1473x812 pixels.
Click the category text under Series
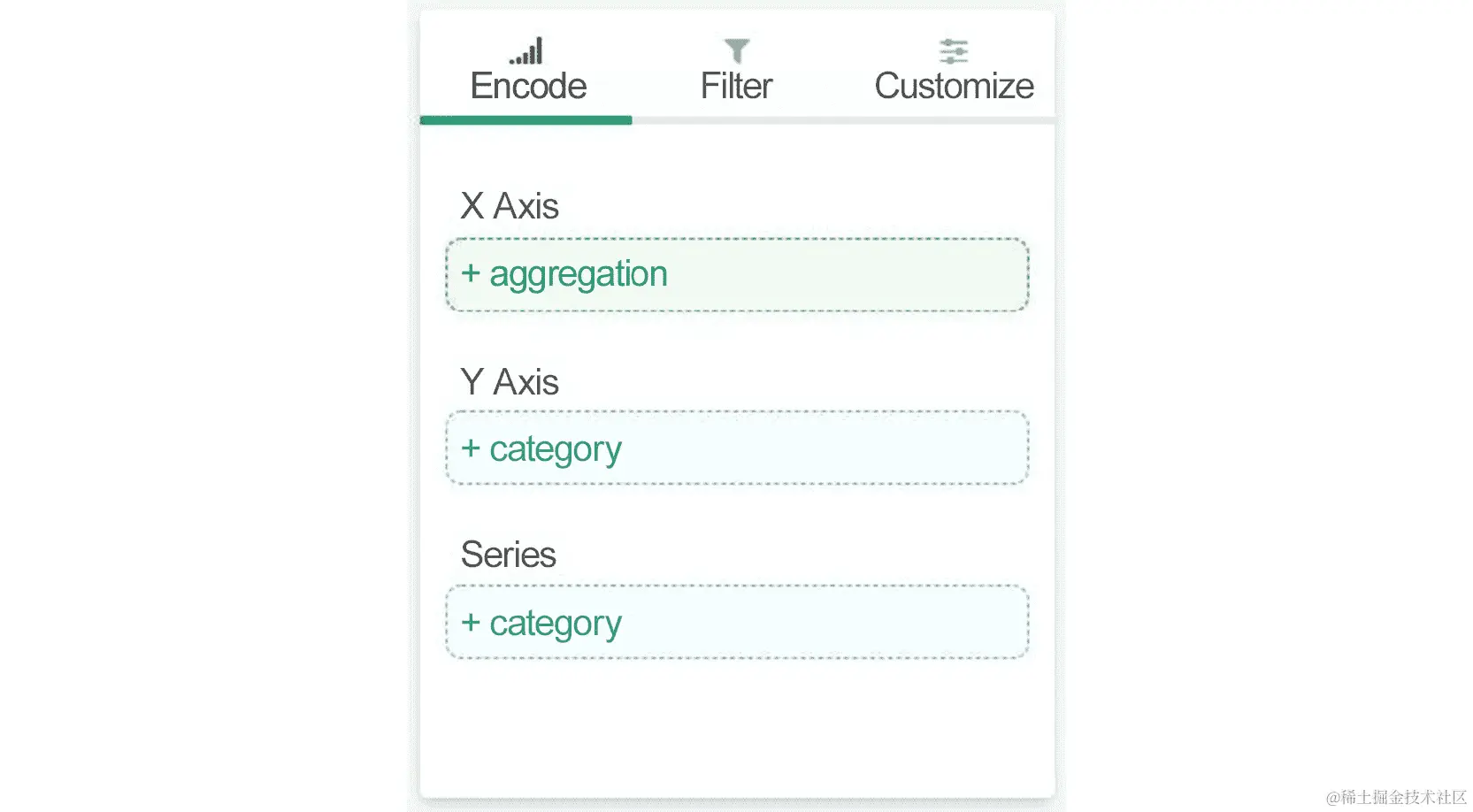tap(556, 624)
